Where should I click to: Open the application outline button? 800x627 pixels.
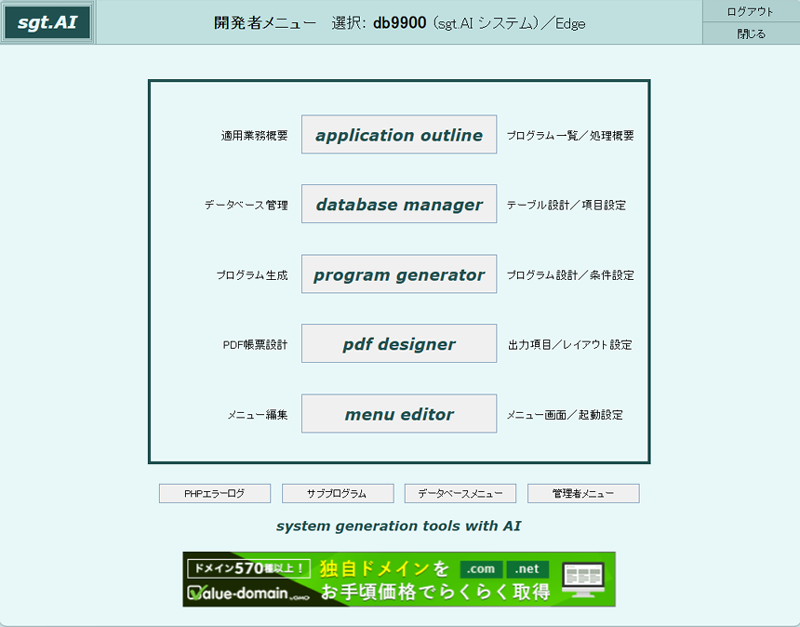click(x=399, y=135)
